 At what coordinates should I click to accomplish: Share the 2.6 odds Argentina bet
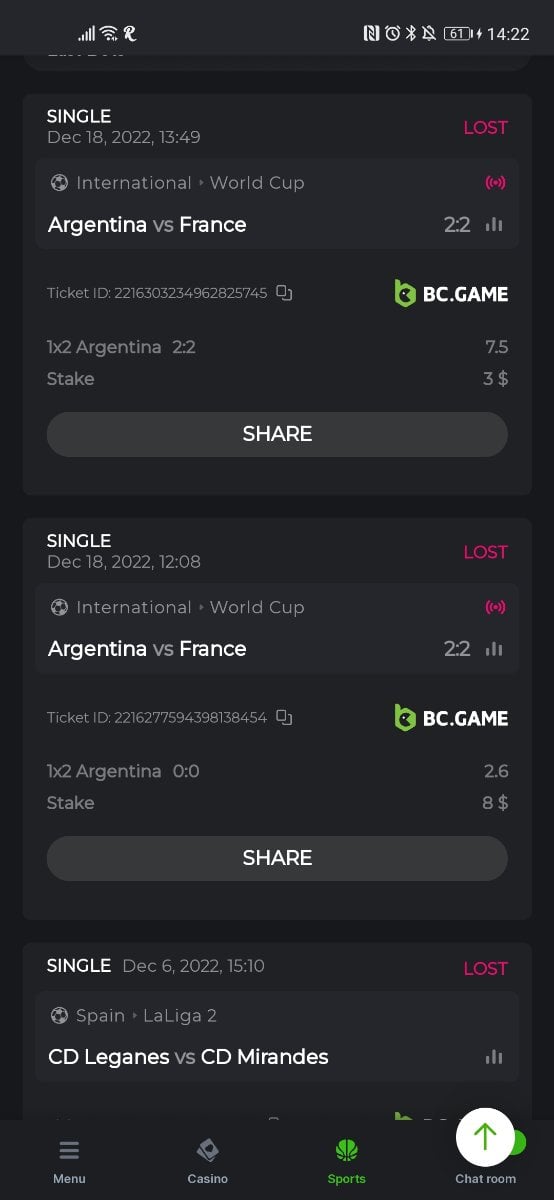pos(277,858)
